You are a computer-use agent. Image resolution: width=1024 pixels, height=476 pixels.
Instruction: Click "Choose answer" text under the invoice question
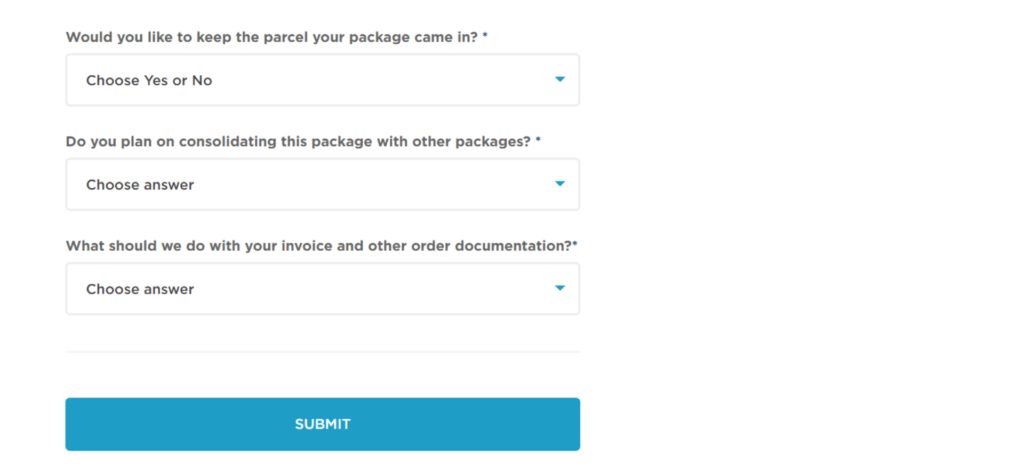point(140,289)
